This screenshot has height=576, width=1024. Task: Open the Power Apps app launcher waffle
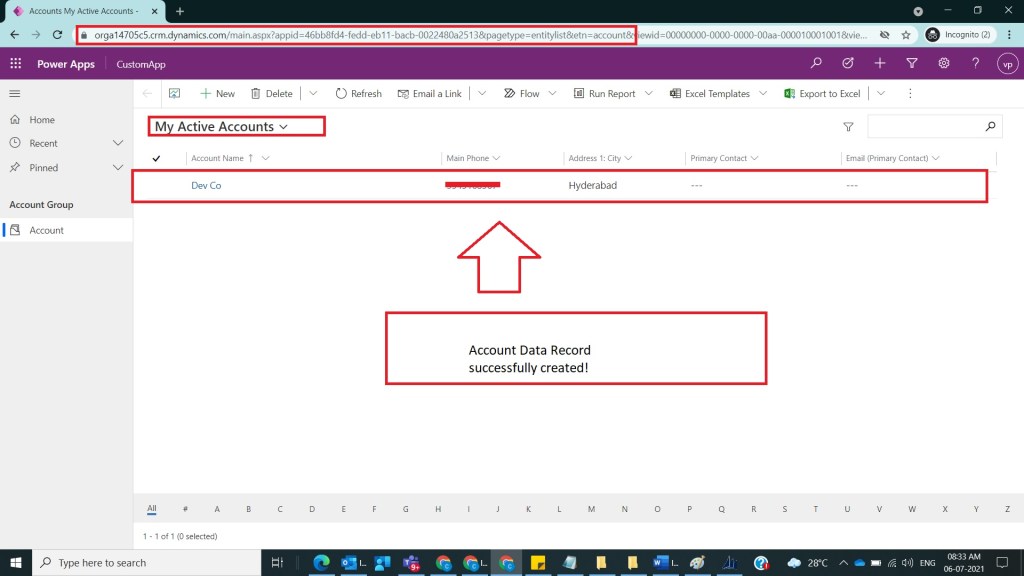[x=15, y=64]
